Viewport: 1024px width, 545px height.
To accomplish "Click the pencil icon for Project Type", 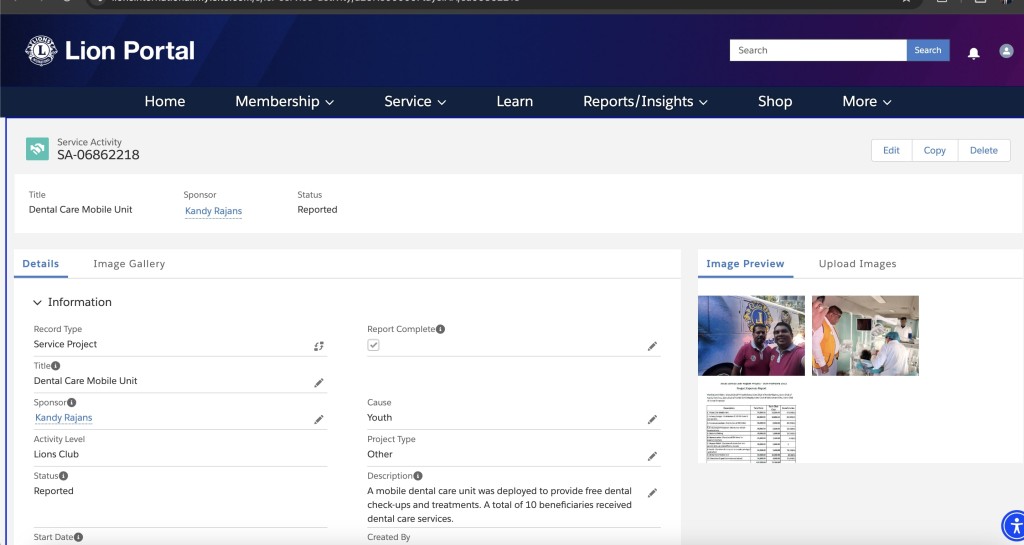I will 652,456.
